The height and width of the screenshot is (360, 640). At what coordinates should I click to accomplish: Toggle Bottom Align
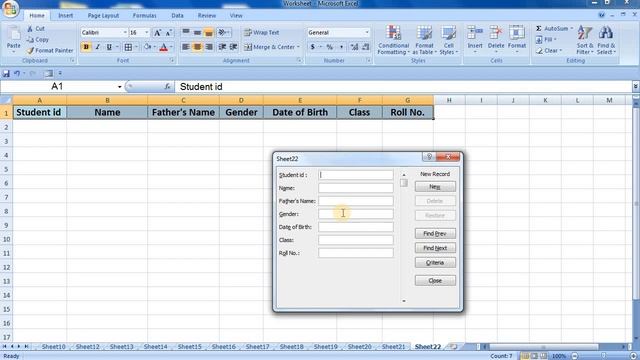(x=209, y=32)
